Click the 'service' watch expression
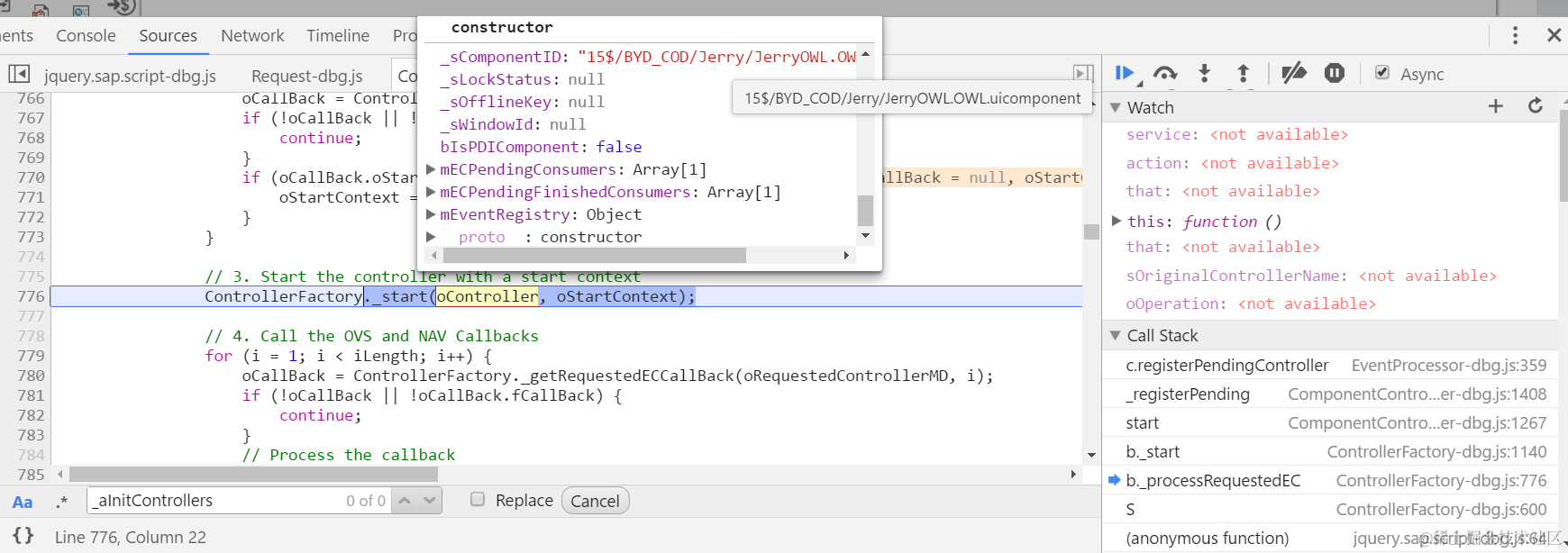Image resolution: width=1568 pixels, height=553 pixels. pyautogui.click(x=1236, y=134)
